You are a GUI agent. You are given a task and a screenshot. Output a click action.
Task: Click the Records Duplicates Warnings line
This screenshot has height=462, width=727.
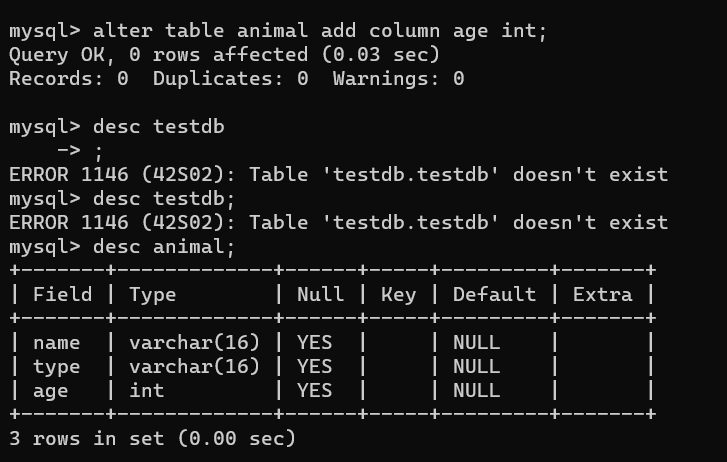coord(236,79)
